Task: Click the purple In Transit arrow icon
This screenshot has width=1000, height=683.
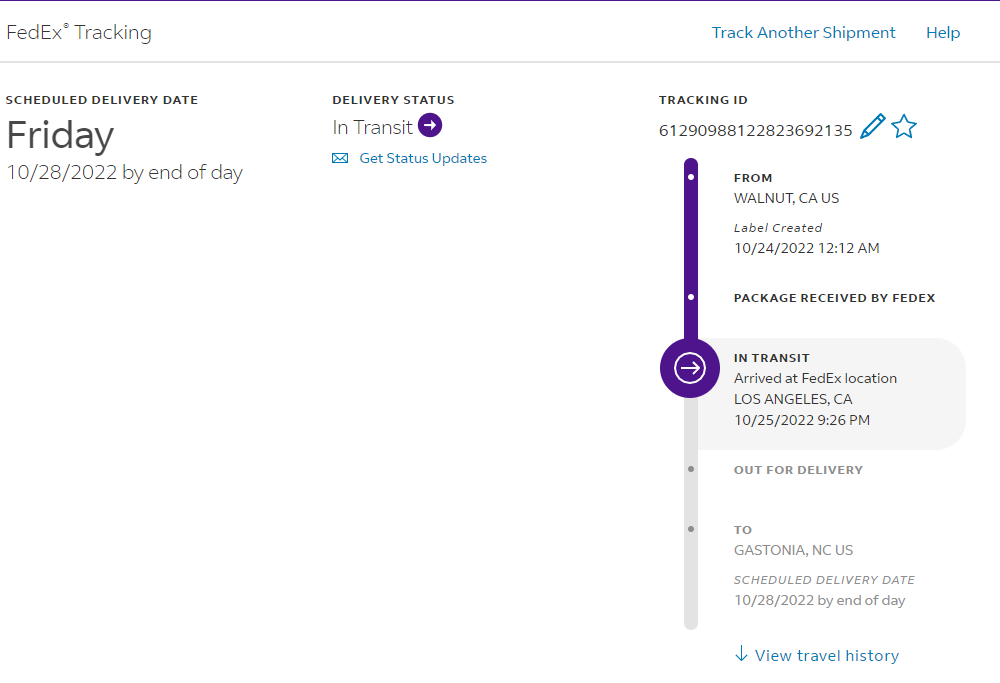Action: [x=430, y=126]
